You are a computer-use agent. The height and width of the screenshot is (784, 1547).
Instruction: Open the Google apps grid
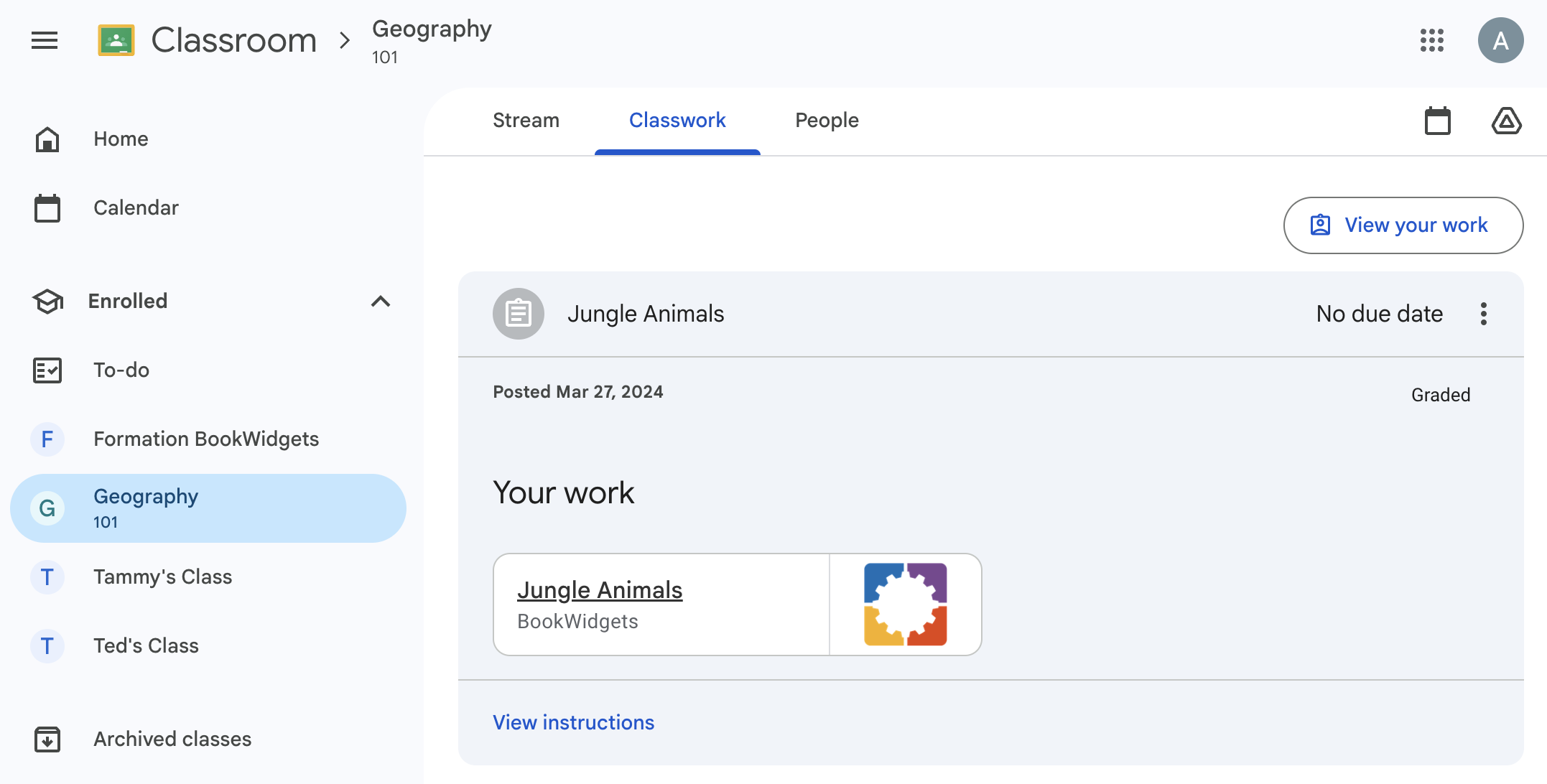(x=1433, y=41)
